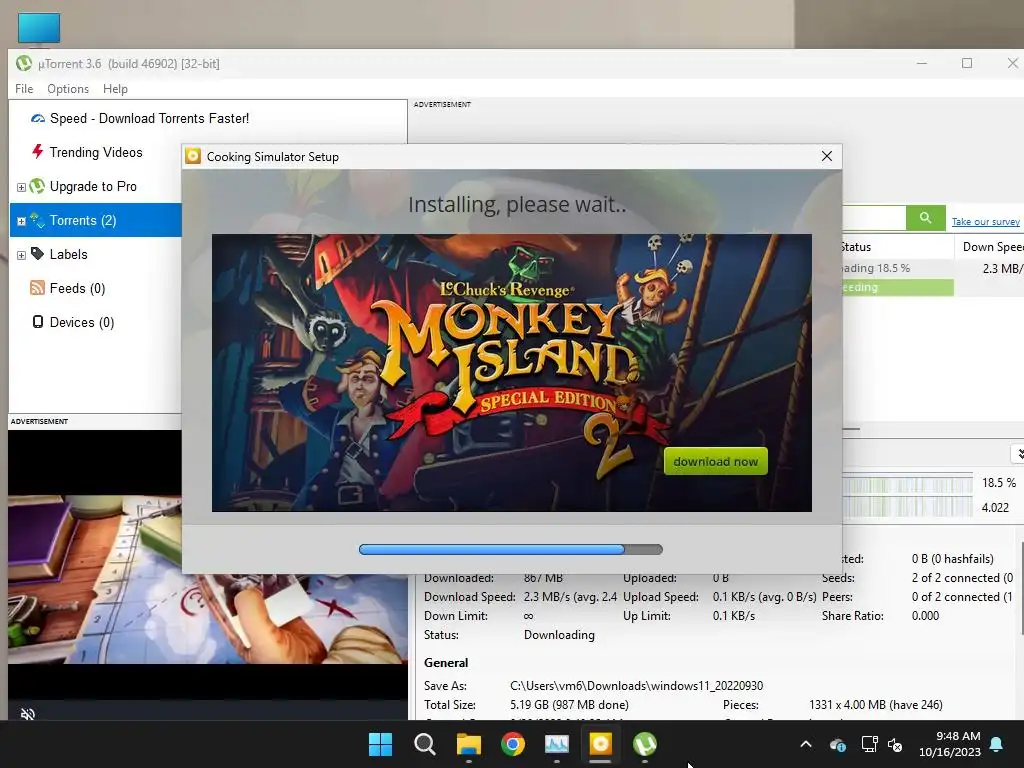1024x768 pixels.
Task: Click the OneDrive cloud tray icon
Action: point(838,744)
